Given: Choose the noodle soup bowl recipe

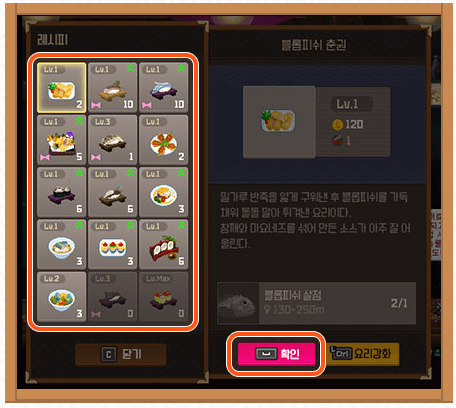Looking at the screenshot, I should point(62,244).
